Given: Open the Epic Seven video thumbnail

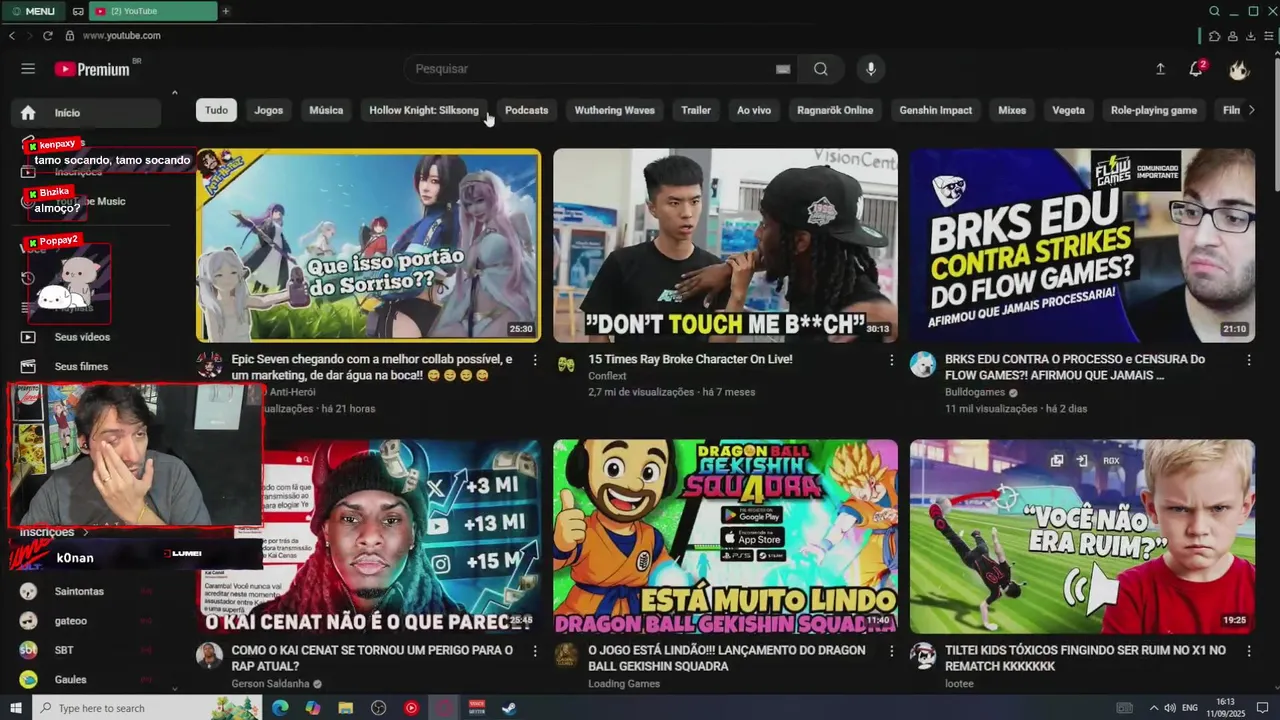Looking at the screenshot, I should [x=368, y=245].
